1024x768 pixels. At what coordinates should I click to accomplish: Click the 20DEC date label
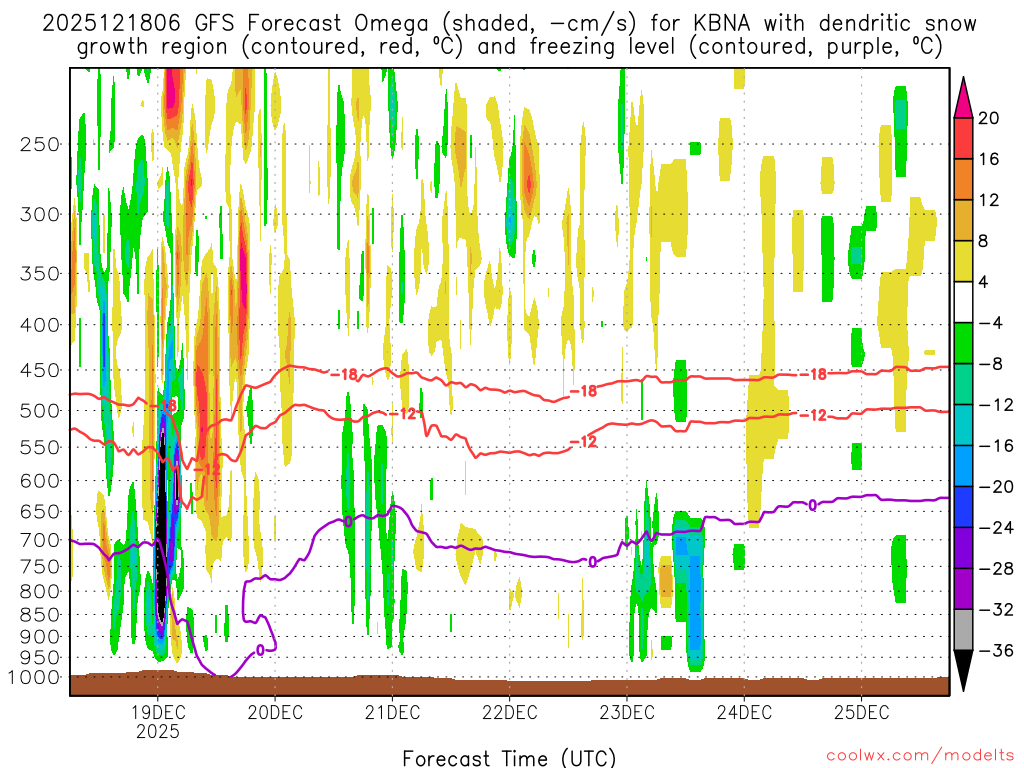pos(275,712)
